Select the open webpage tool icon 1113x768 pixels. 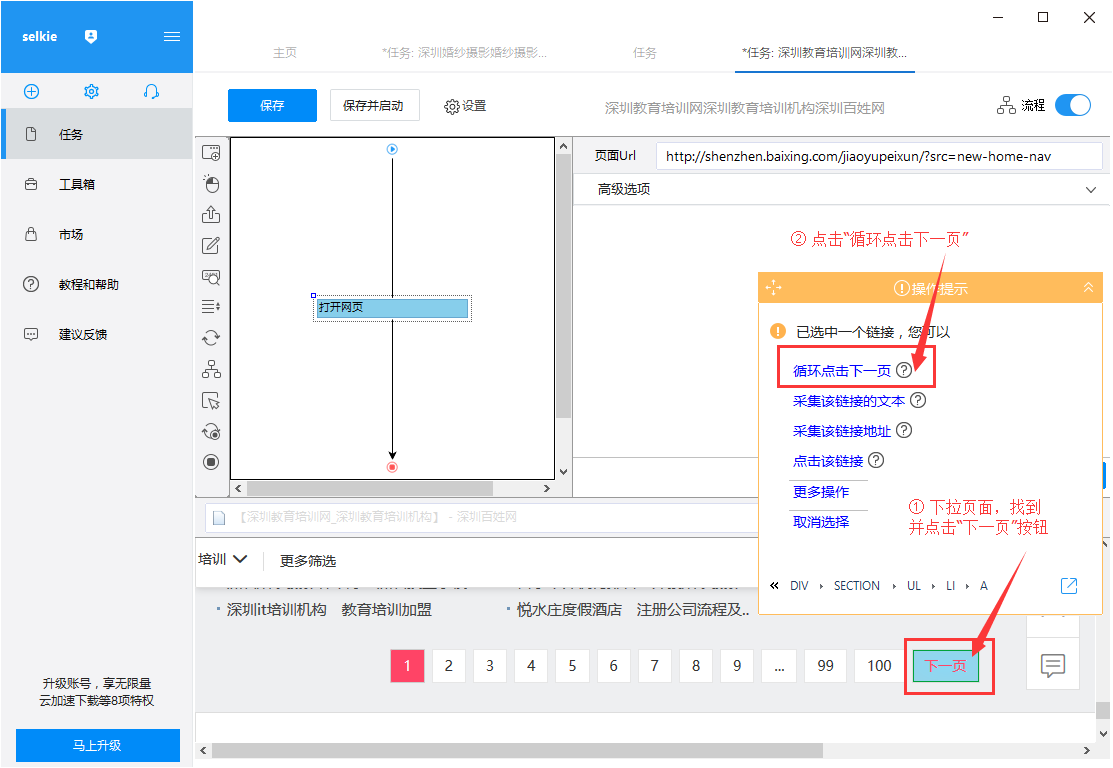click(211, 153)
